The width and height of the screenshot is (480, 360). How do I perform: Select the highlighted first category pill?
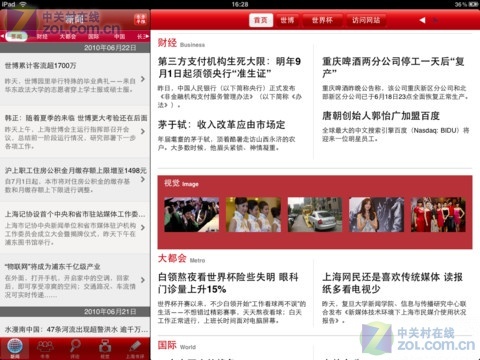coord(16,36)
